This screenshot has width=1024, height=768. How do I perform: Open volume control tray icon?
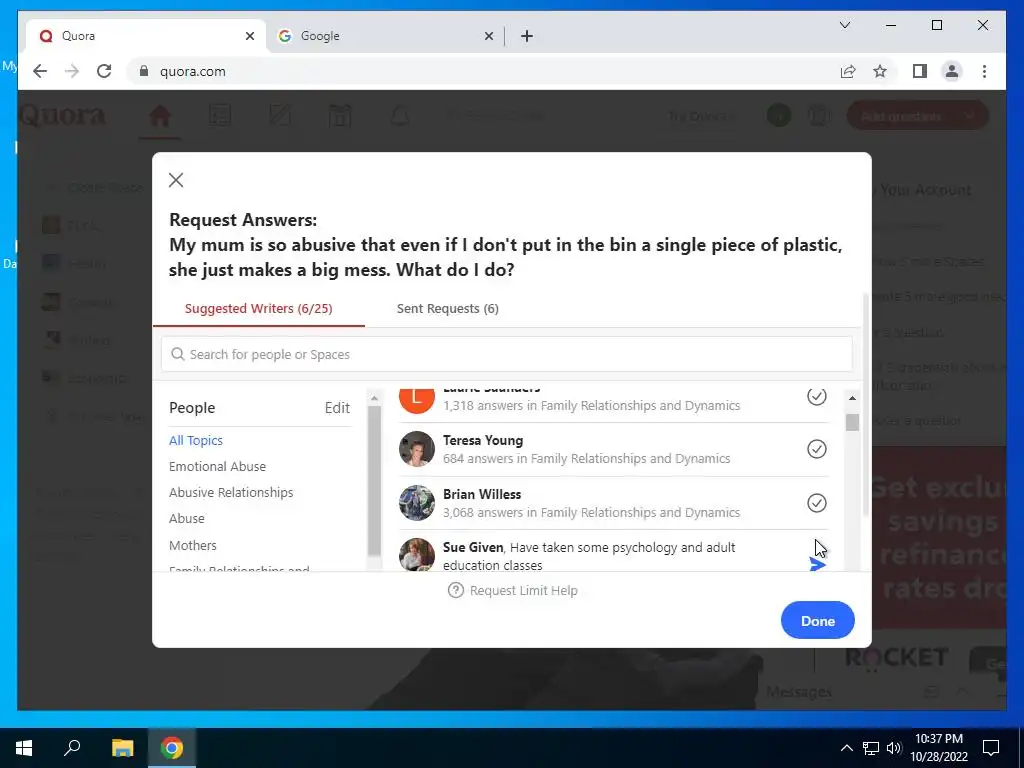click(x=894, y=748)
